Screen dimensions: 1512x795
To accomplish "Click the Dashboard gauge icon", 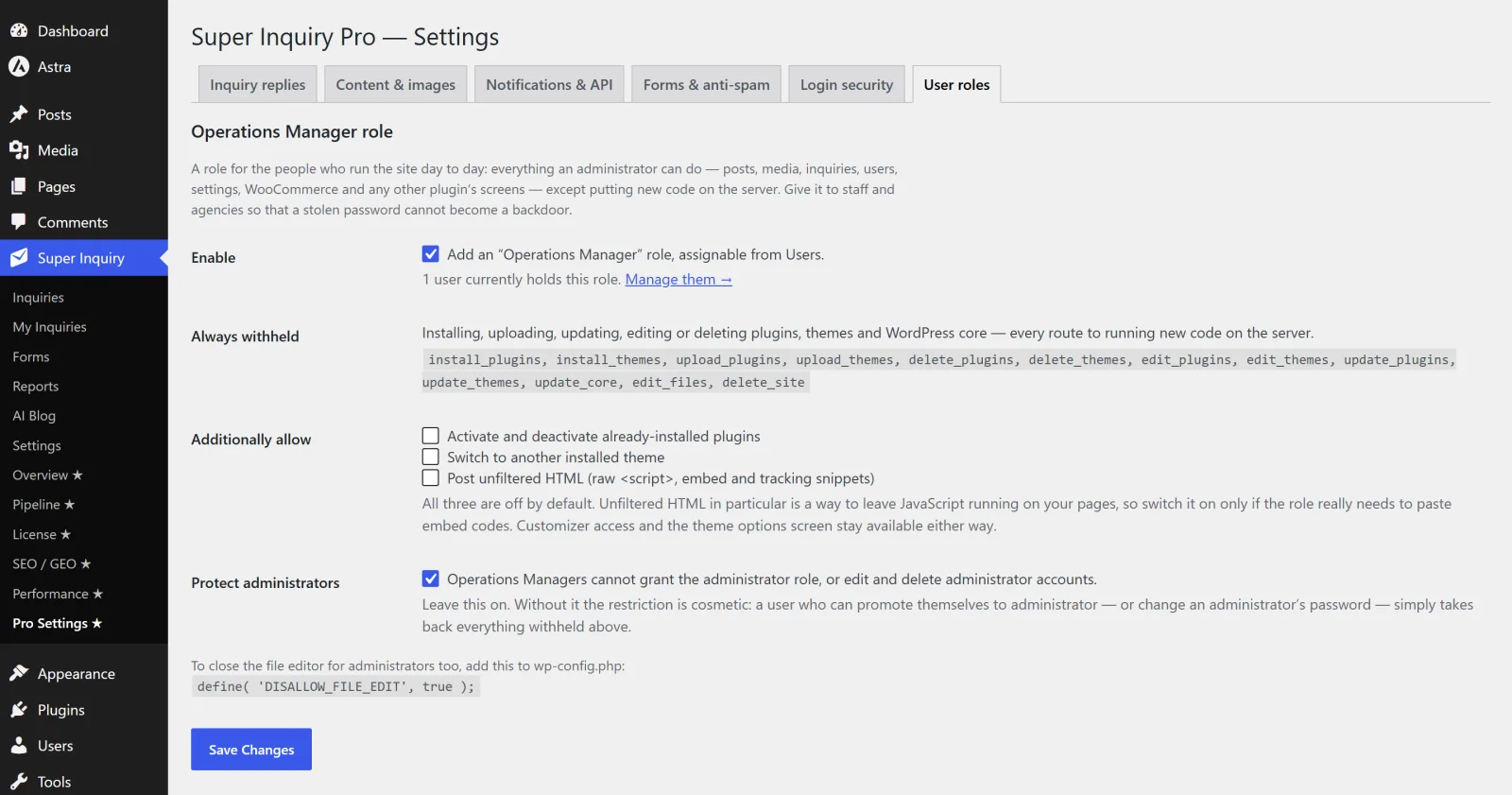I will point(19,31).
